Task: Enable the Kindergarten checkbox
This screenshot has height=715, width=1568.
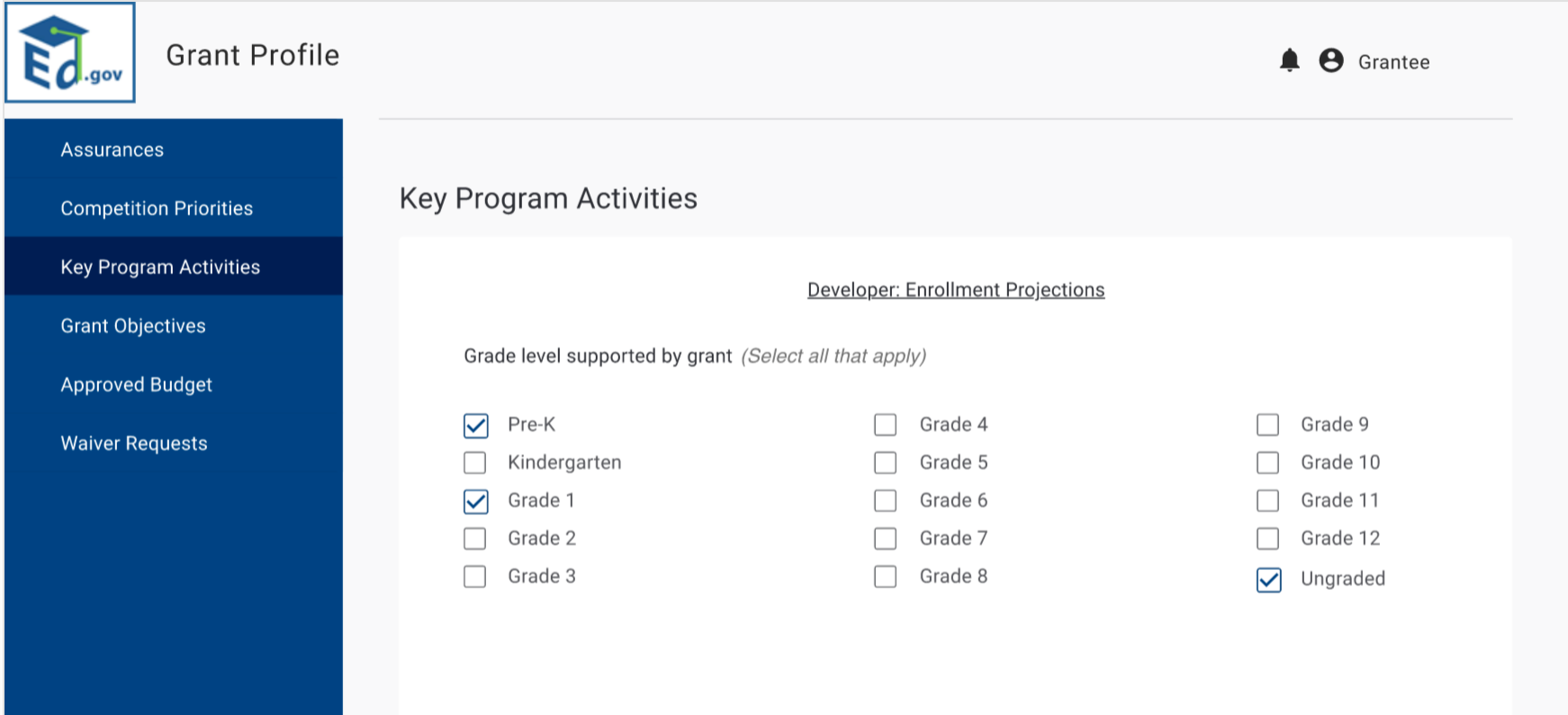Action: click(475, 463)
